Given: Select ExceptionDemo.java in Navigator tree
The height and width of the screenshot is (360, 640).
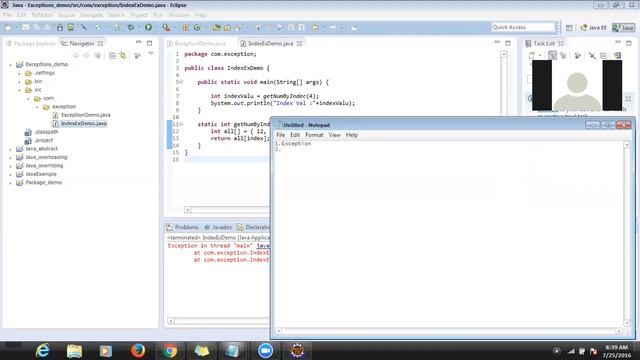Looking at the screenshot, I should click(x=86, y=115).
